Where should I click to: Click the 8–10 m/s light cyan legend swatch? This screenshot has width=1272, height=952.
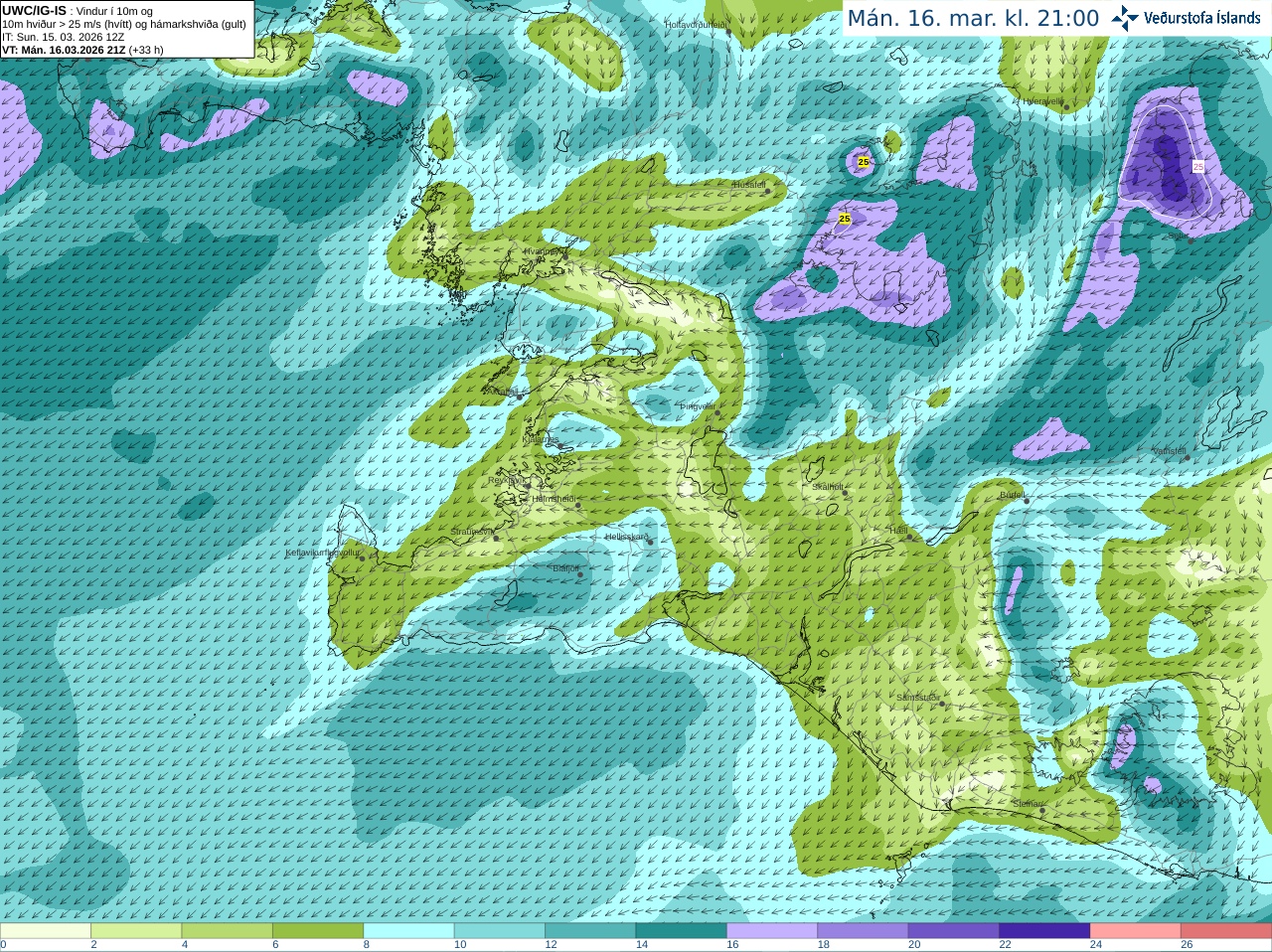click(408, 931)
